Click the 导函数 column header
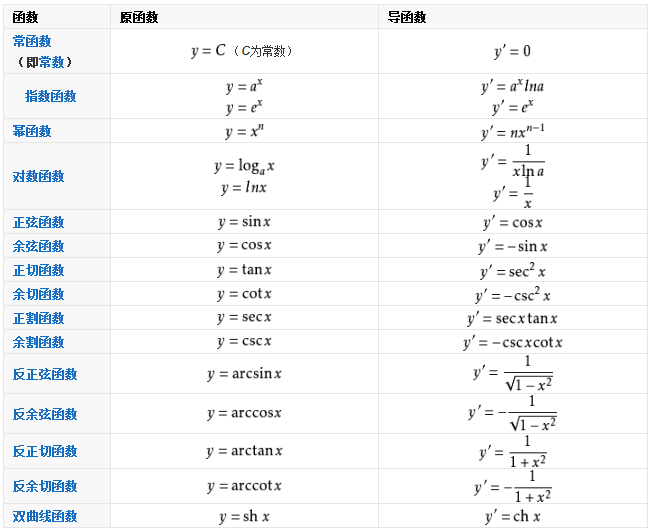 (408, 18)
